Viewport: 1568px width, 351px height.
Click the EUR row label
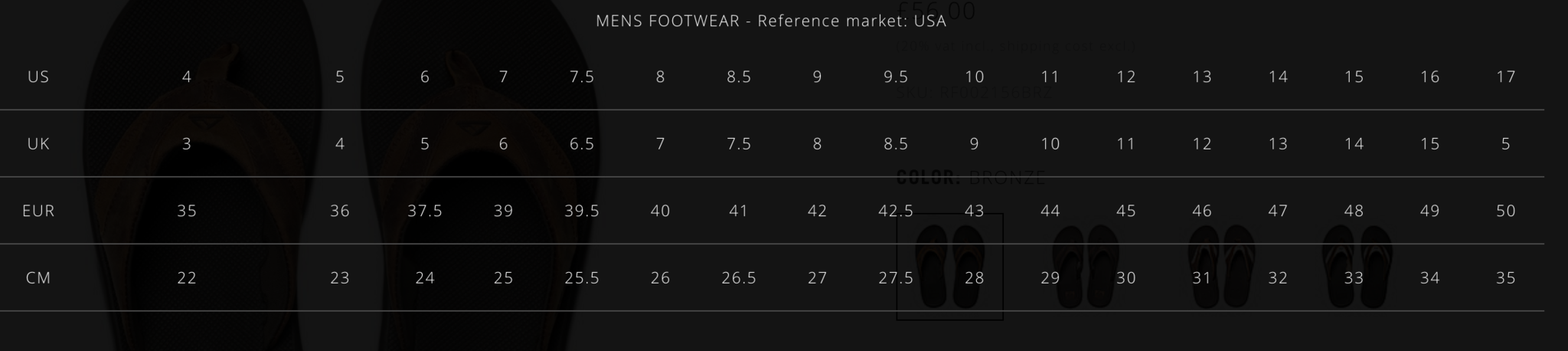tap(38, 211)
